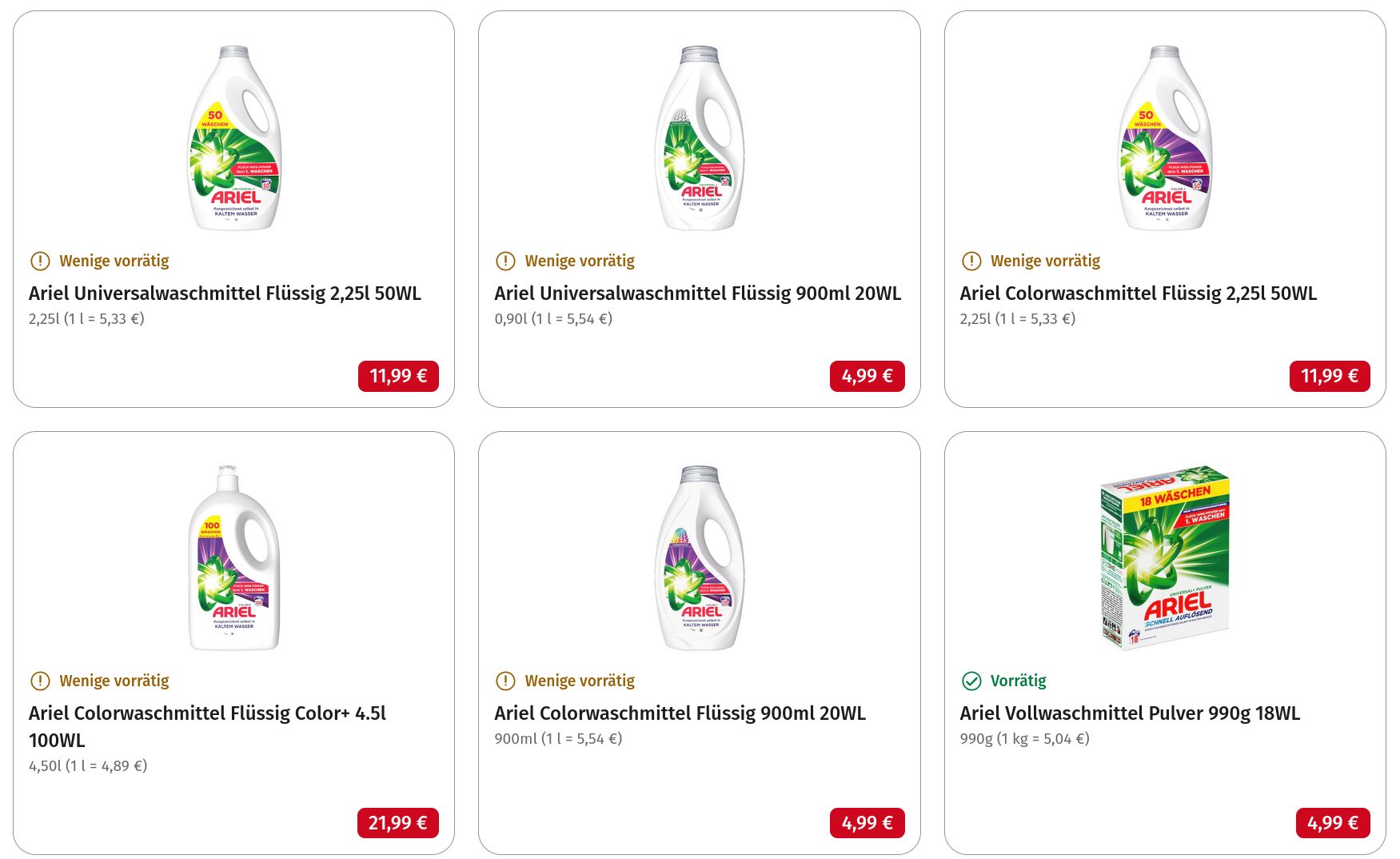Open Ariel Colorwaschmittel Flüssig 2,25l 50WL title
Screen dimensions: 1400x859
[x=1138, y=294]
